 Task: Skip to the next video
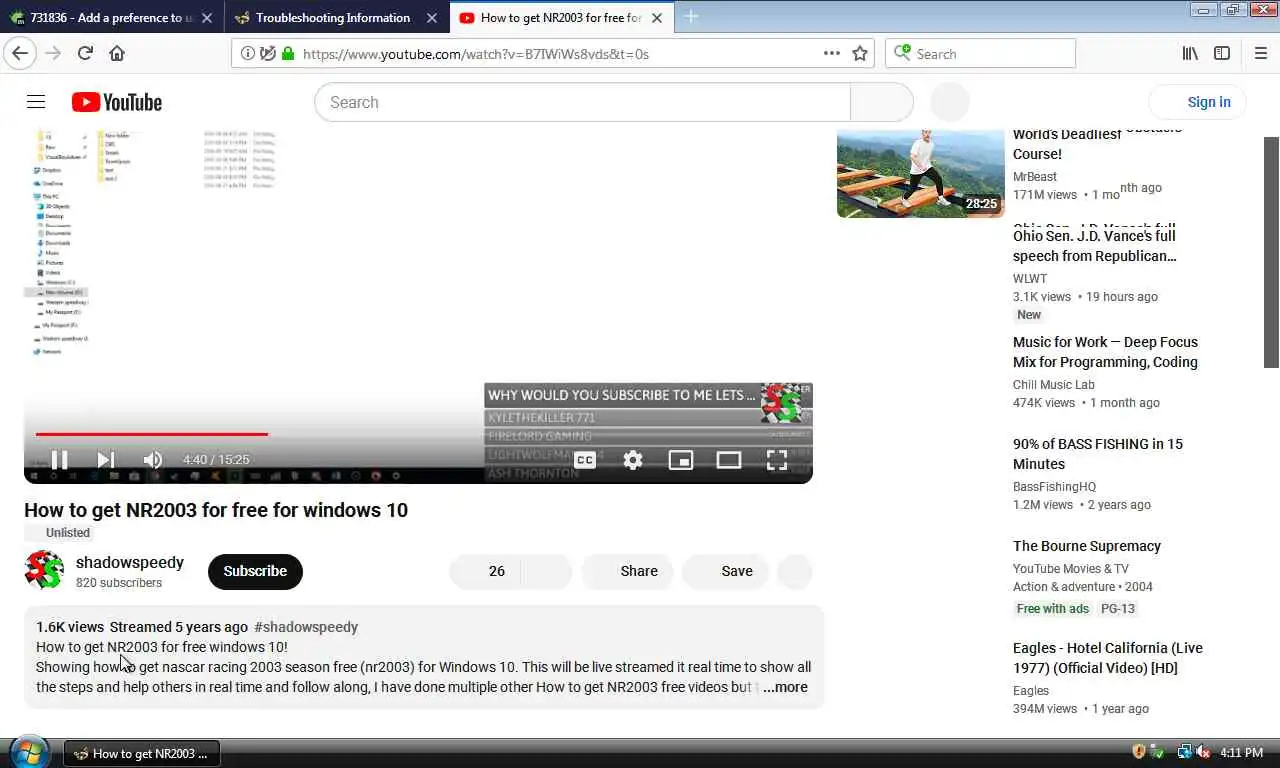point(105,460)
